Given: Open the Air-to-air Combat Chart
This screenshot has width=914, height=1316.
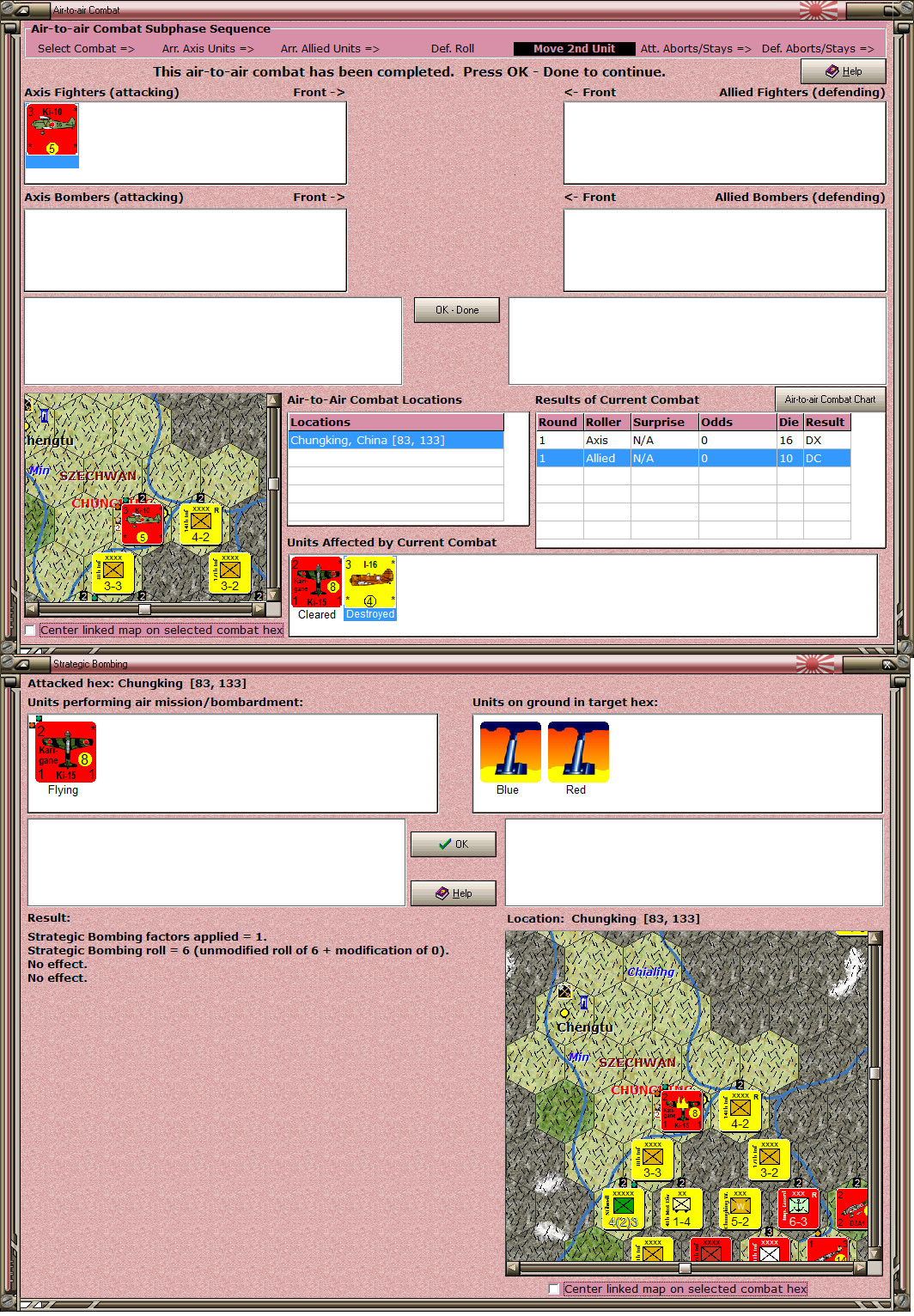Looking at the screenshot, I should point(830,399).
